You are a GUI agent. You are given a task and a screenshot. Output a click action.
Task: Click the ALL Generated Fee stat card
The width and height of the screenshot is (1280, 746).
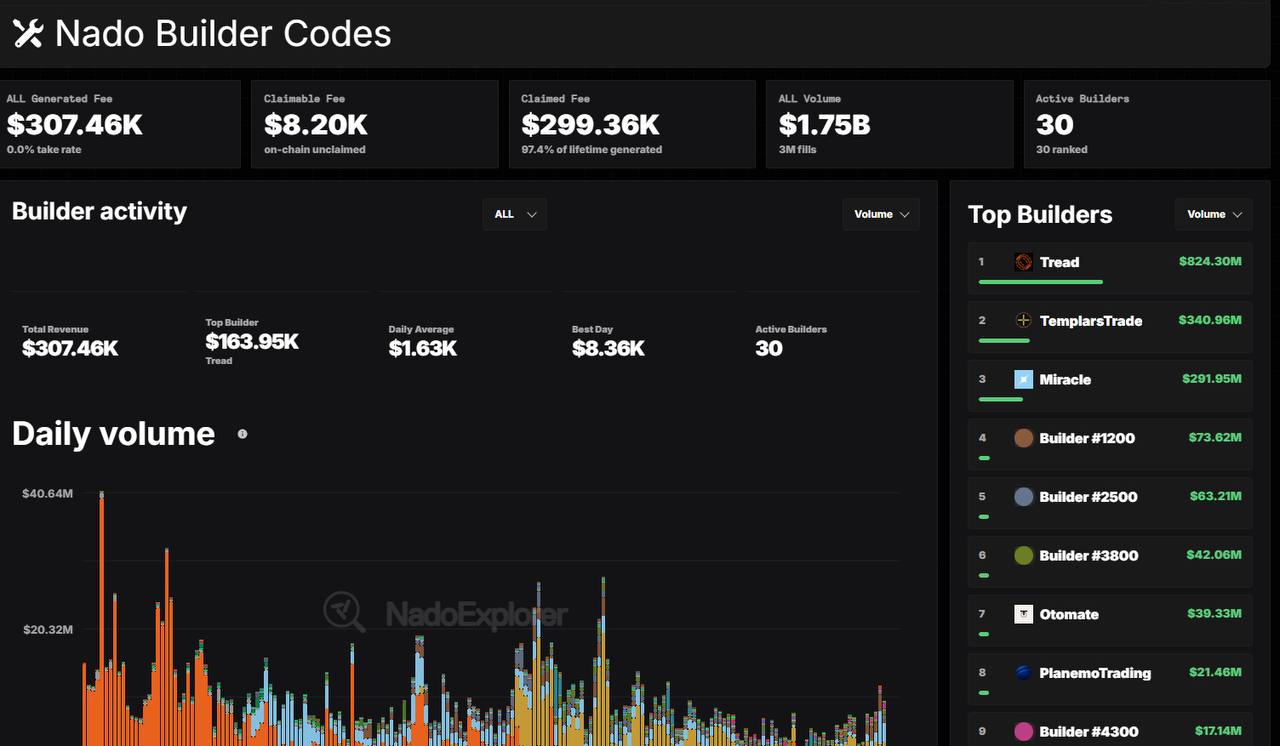[120, 124]
